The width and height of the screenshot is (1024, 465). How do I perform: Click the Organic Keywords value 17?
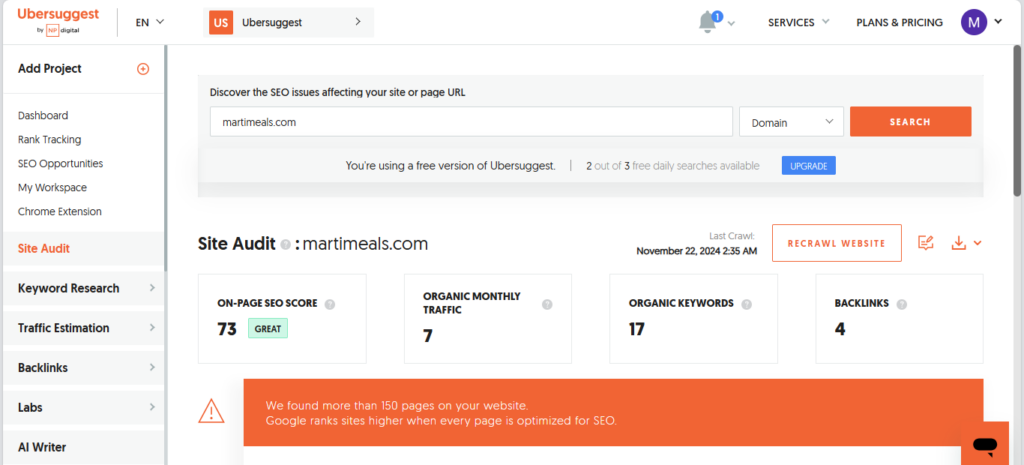[637, 329]
